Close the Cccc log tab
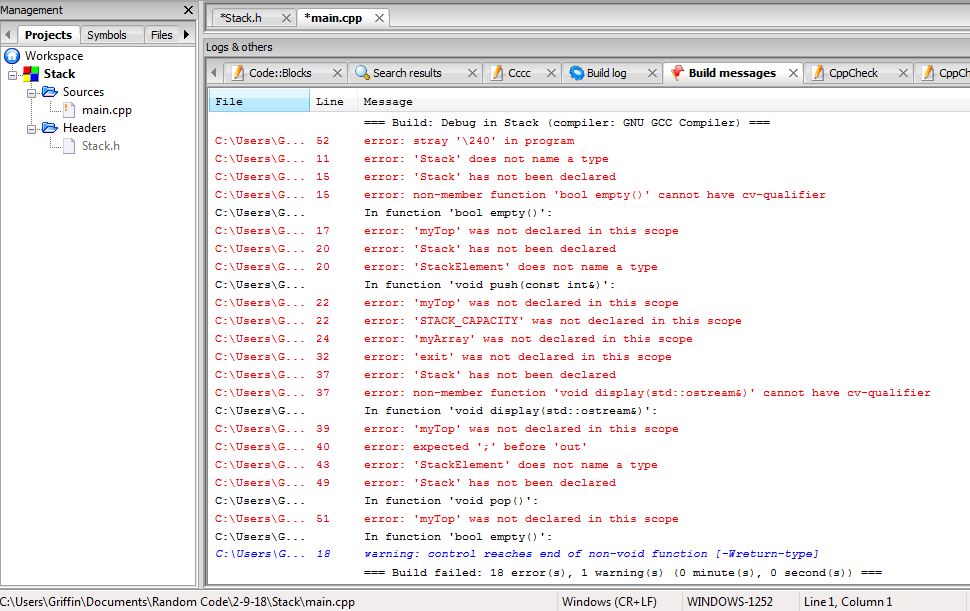970x611 pixels. (x=551, y=73)
